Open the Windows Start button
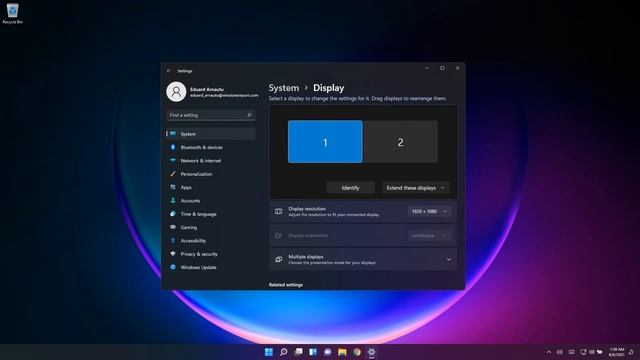This screenshot has width=640, height=360. click(269, 352)
